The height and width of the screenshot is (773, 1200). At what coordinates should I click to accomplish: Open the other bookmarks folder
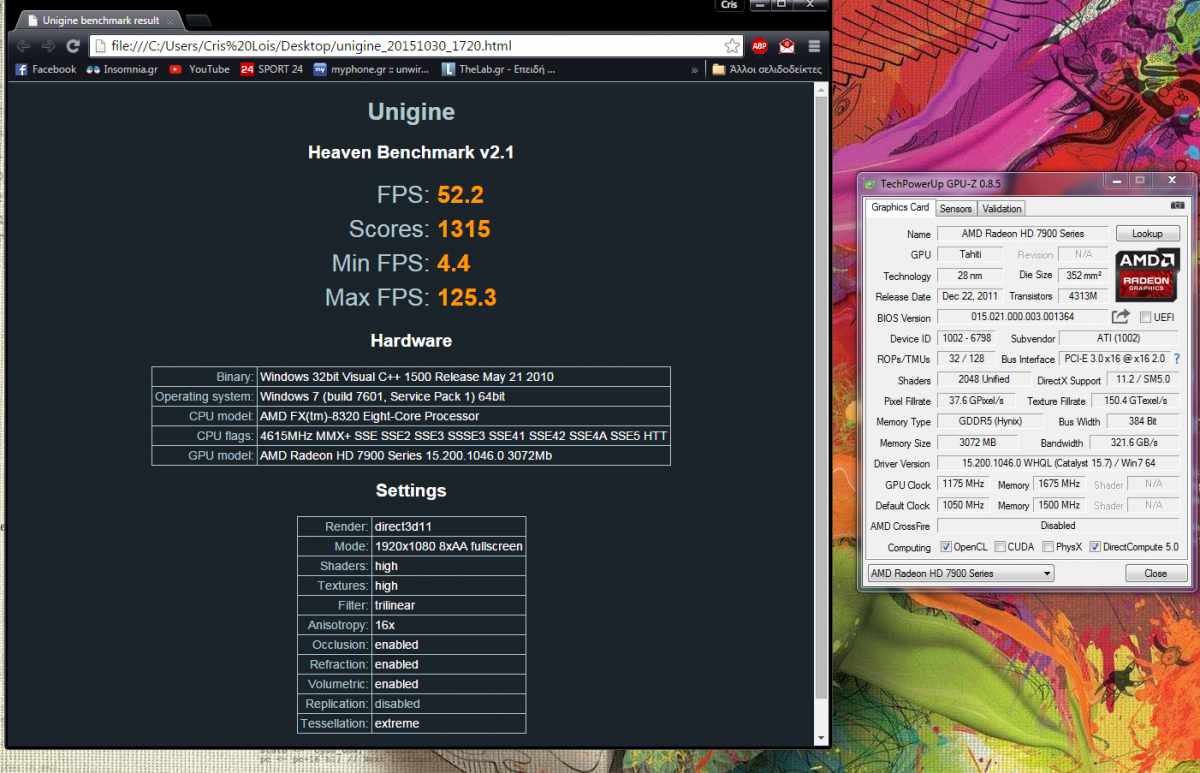tap(767, 70)
